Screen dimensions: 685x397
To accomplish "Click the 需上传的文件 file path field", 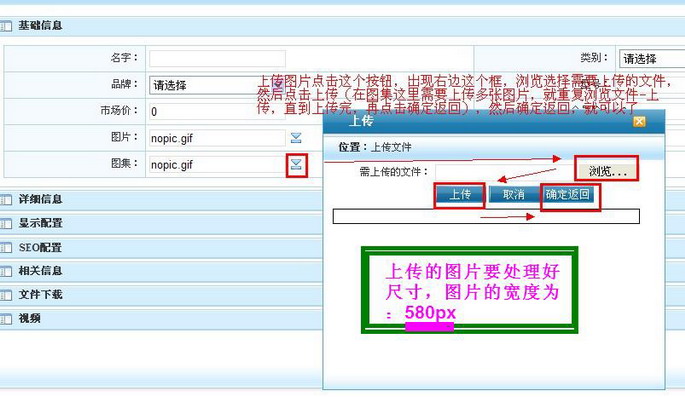I will coord(505,172).
